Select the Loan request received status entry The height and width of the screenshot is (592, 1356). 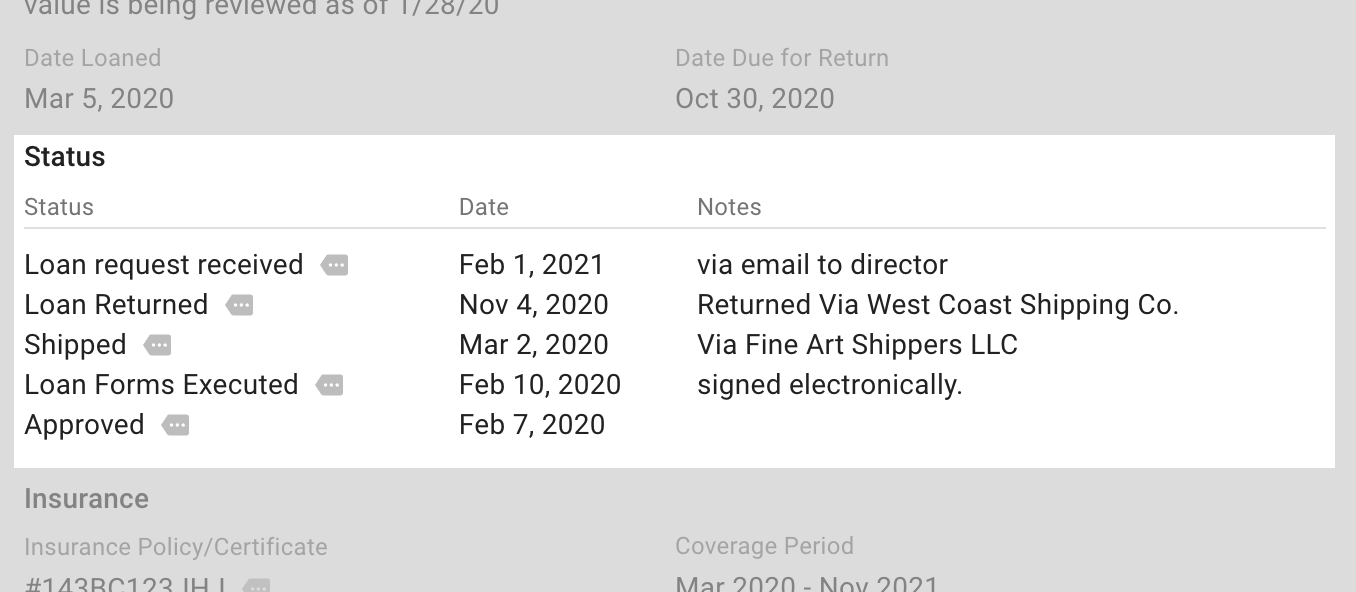[x=163, y=265]
